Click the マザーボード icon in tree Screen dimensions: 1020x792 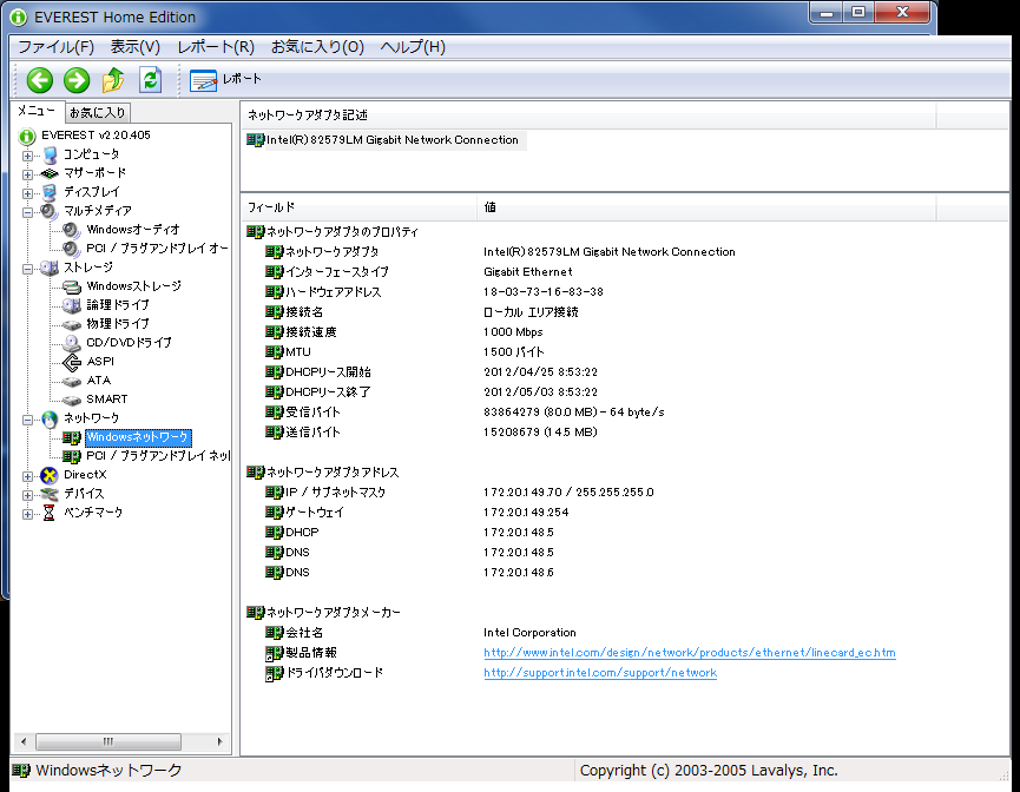49,174
